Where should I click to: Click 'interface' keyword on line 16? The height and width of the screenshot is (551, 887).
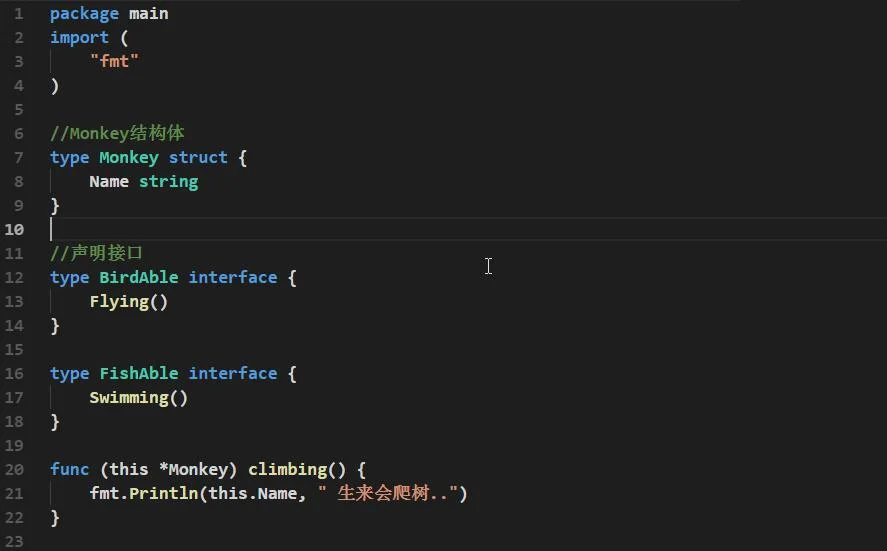point(233,373)
